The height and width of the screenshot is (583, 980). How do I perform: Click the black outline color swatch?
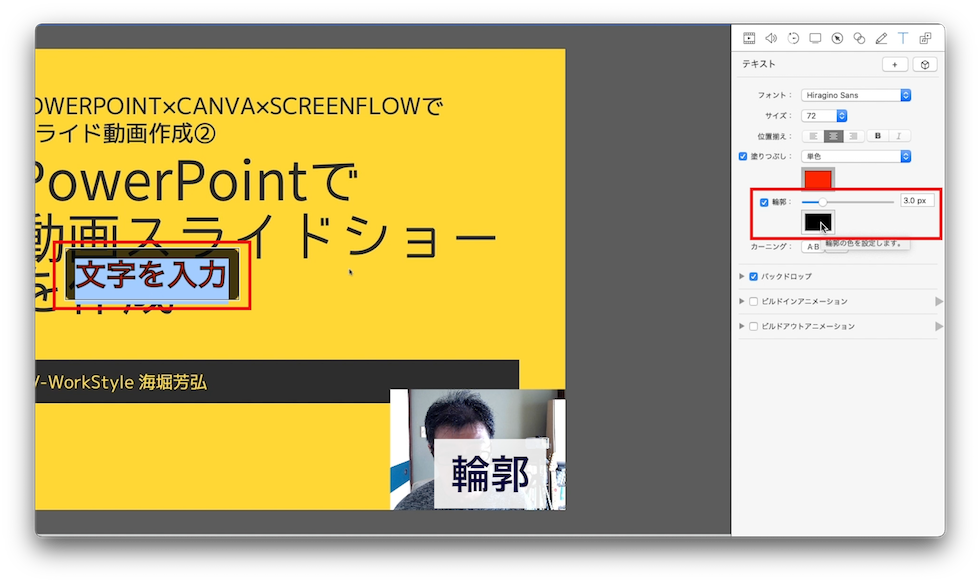point(819,220)
